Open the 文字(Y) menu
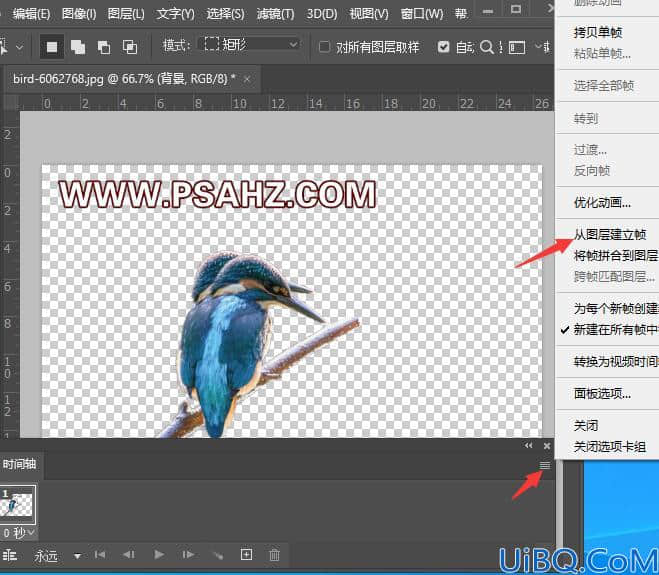This screenshot has height=575, width=659. pyautogui.click(x=175, y=14)
